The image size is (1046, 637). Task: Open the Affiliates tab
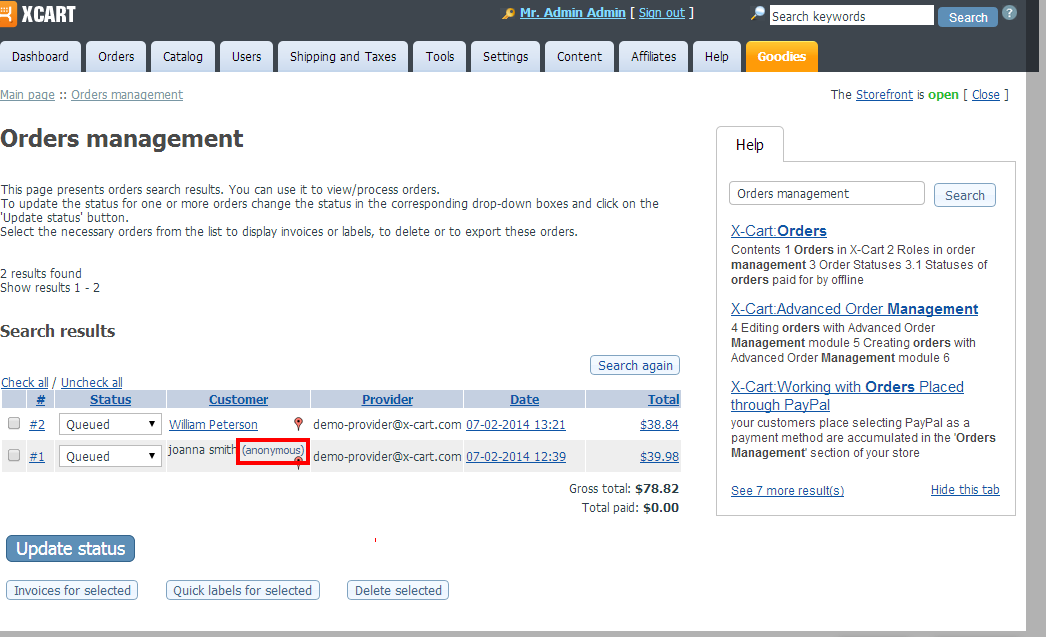pyautogui.click(x=654, y=57)
